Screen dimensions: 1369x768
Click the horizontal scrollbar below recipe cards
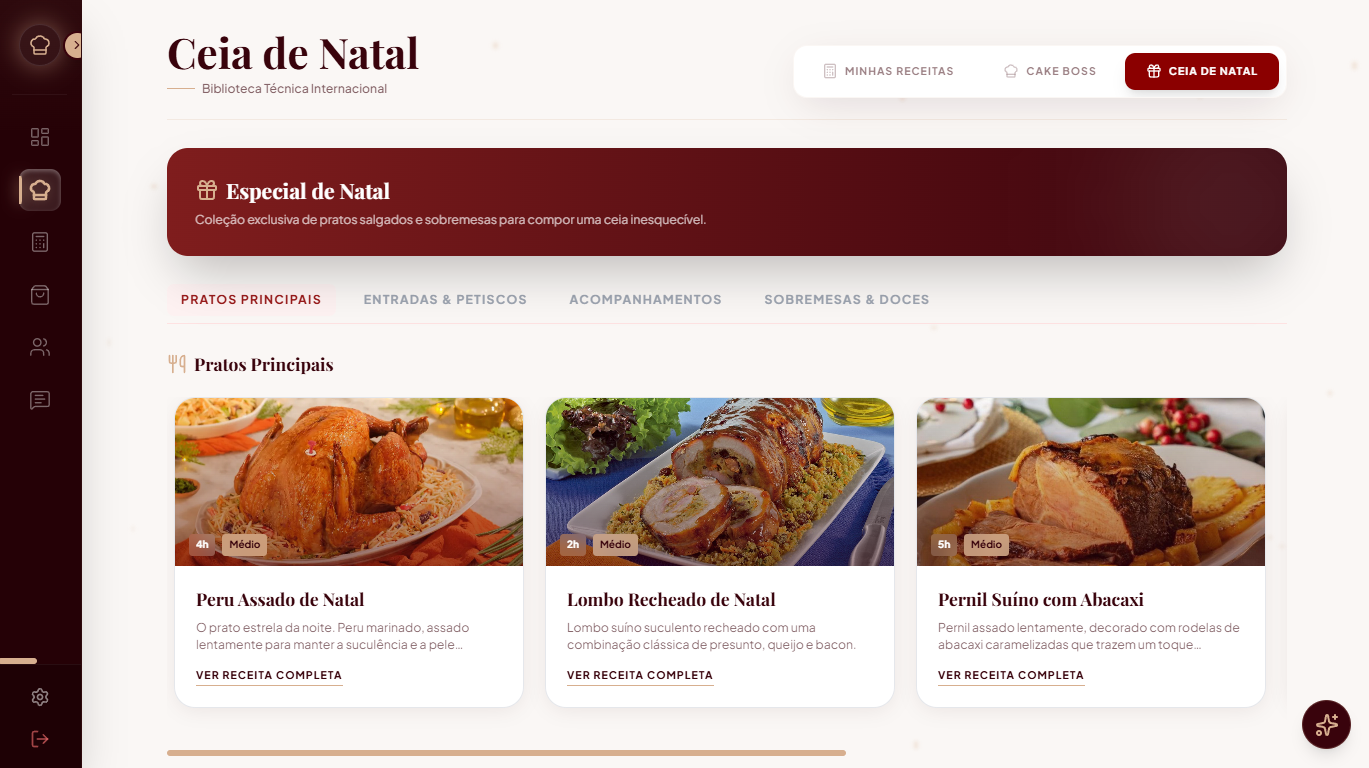506,753
